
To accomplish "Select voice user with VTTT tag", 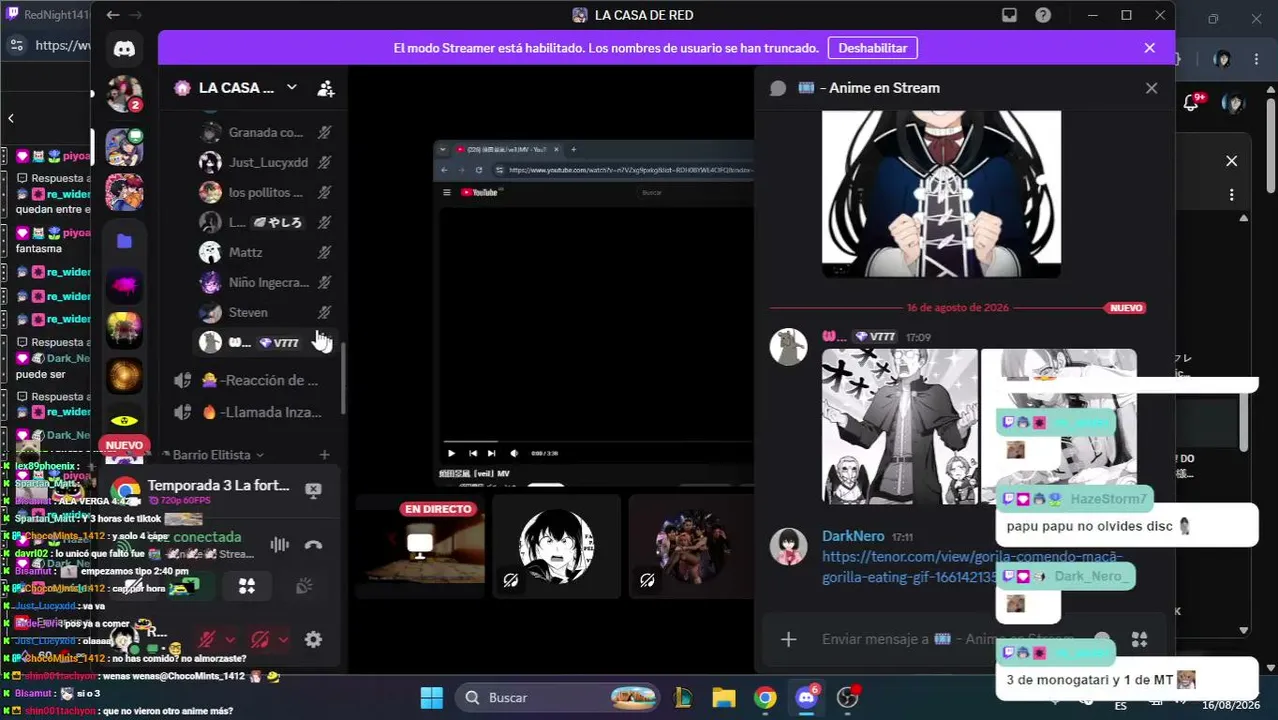I will pyautogui.click(x=266, y=342).
